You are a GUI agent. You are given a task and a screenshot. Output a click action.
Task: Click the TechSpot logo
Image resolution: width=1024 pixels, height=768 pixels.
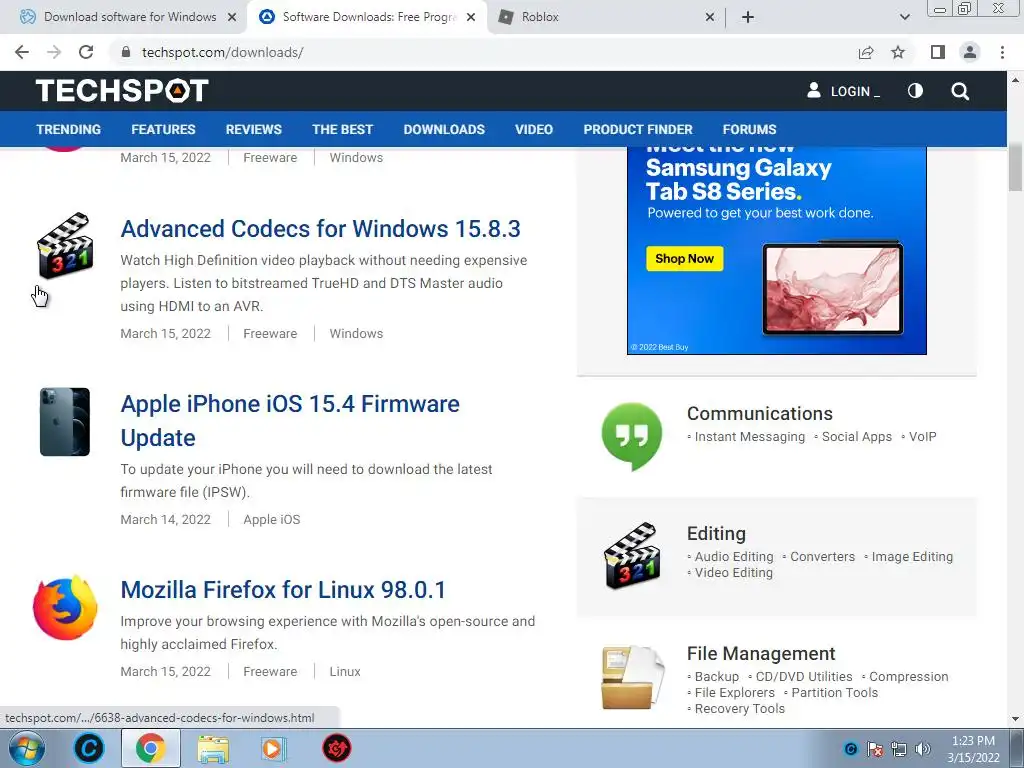[x=122, y=91]
